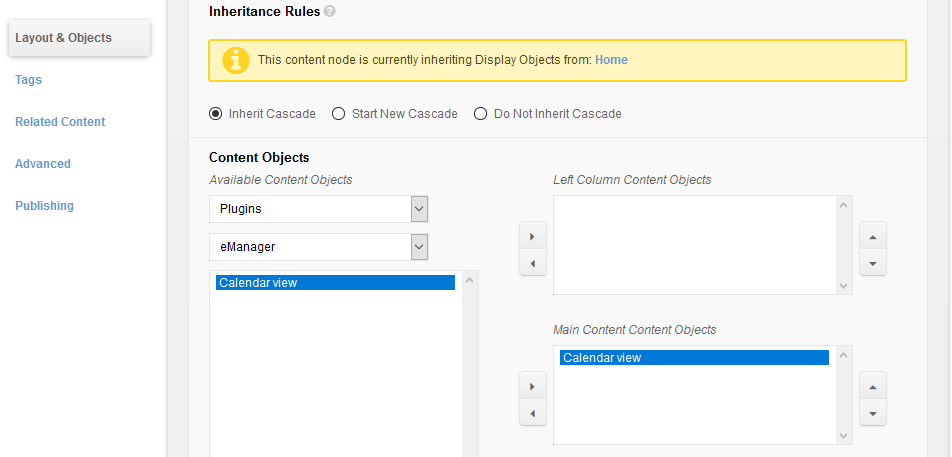Go to the Related Content tab
The height and width of the screenshot is (457, 952).
point(60,121)
